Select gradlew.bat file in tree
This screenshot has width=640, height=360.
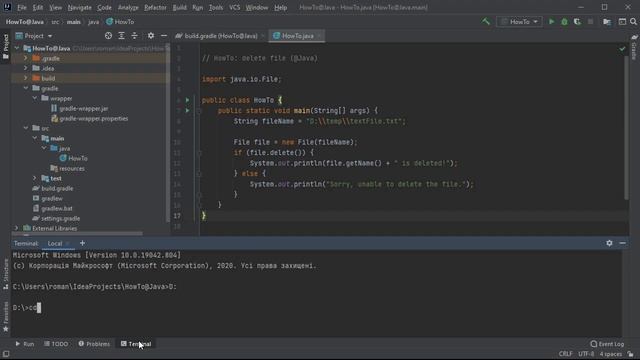[x=57, y=208]
